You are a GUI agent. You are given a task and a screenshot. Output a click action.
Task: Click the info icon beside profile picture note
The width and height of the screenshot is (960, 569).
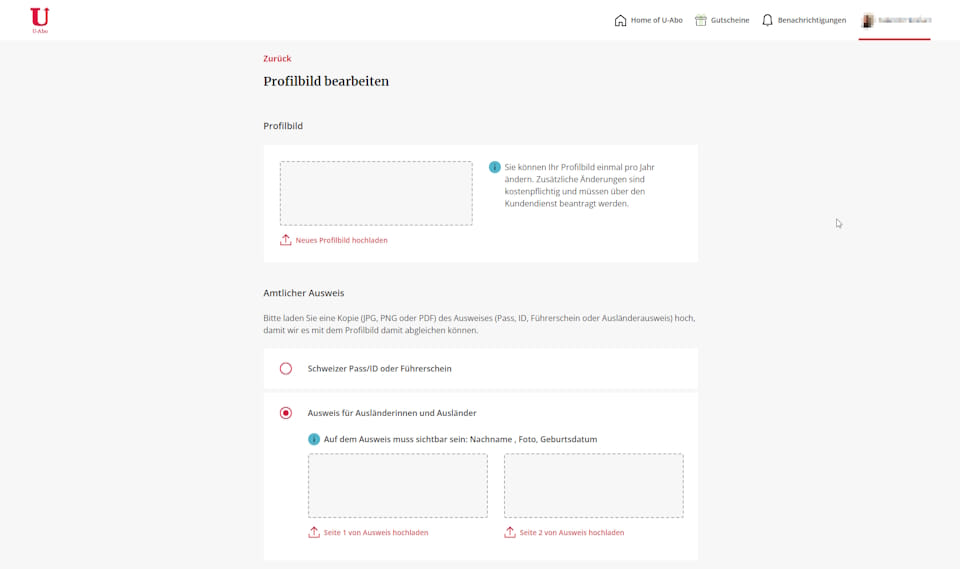(x=494, y=167)
